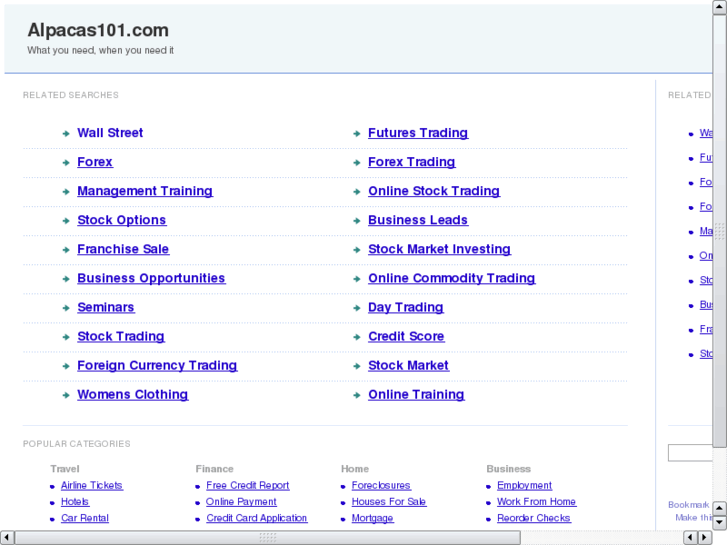Viewport: 727px width, 545px height.
Task: Open the Stock Market link
Action: pos(408,365)
